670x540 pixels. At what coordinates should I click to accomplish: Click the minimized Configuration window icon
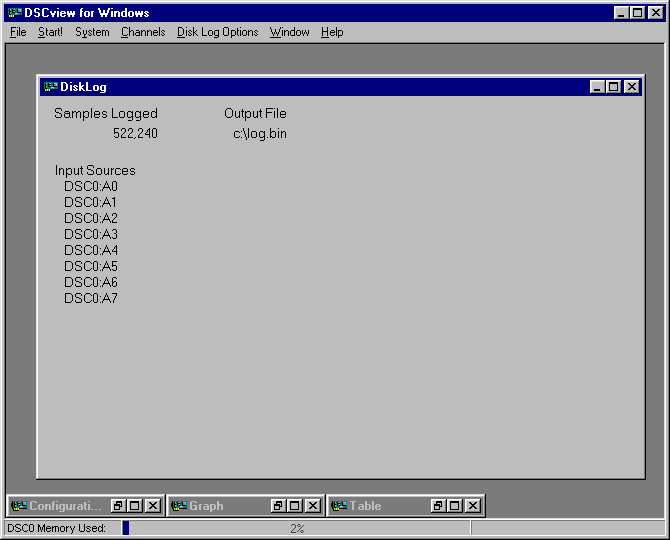pyautogui.click(x=19, y=506)
